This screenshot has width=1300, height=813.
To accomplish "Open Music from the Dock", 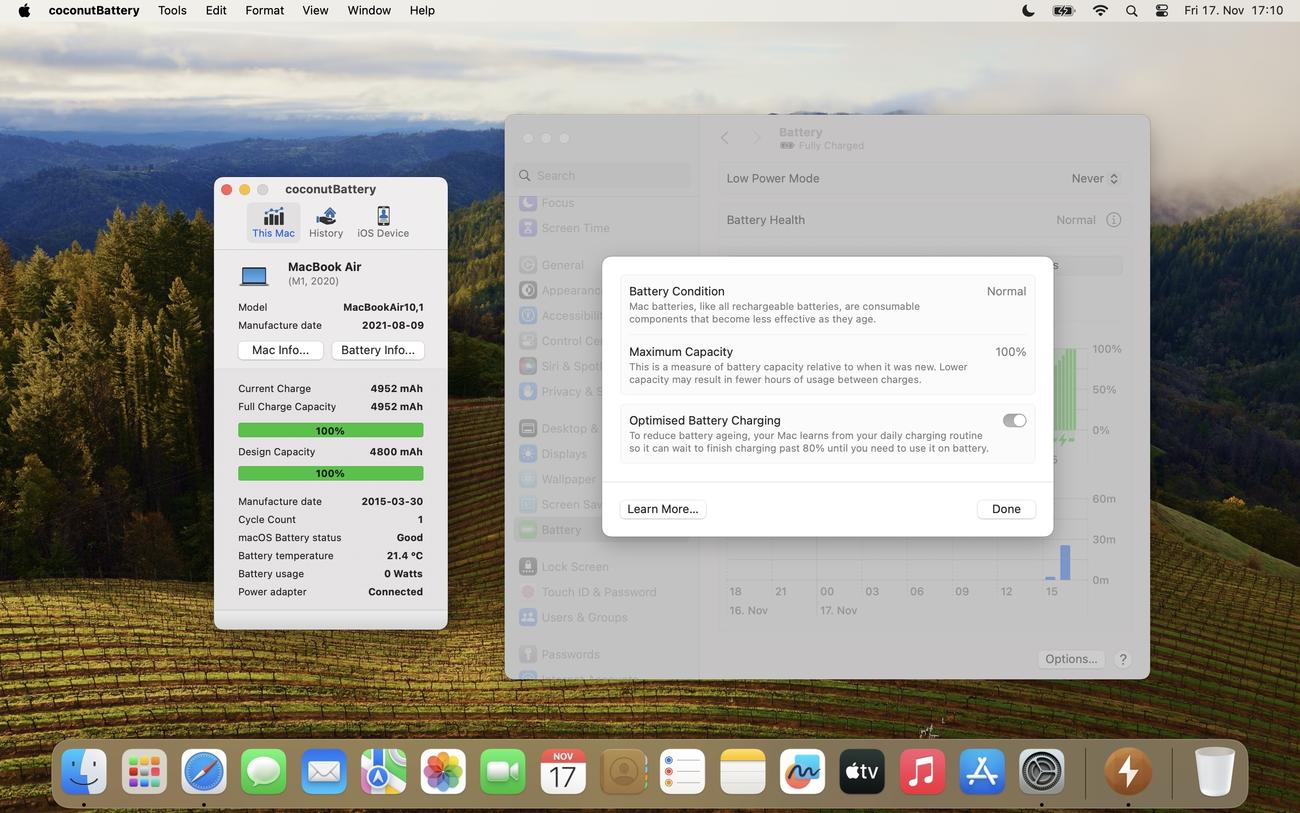I will click(922, 772).
